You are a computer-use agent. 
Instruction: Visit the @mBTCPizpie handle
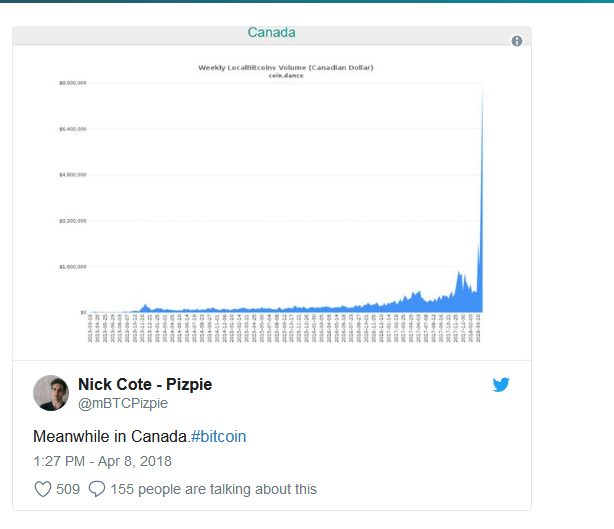[123, 403]
